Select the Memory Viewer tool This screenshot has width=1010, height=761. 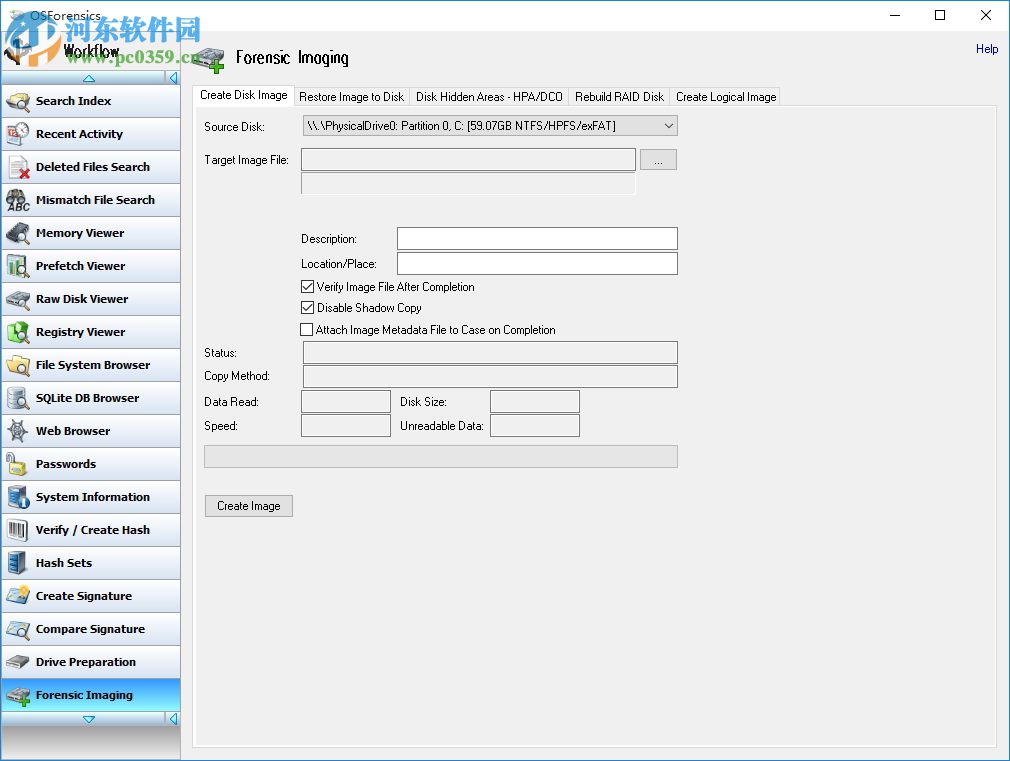[80, 233]
